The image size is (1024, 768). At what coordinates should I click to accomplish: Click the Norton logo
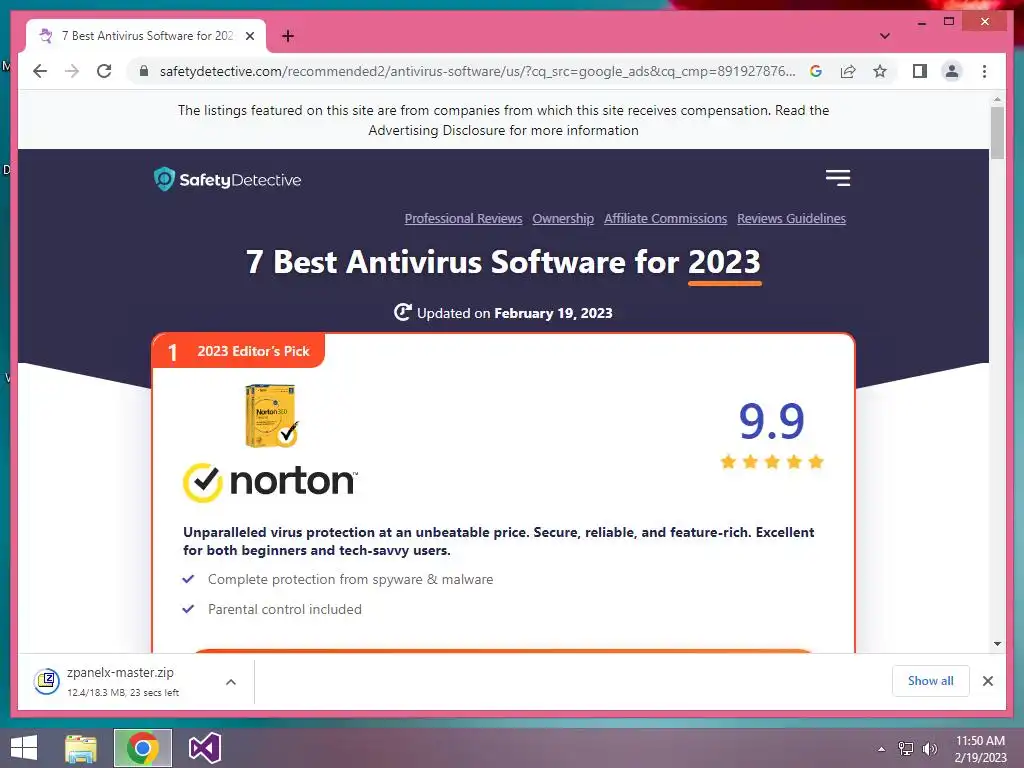(x=270, y=482)
